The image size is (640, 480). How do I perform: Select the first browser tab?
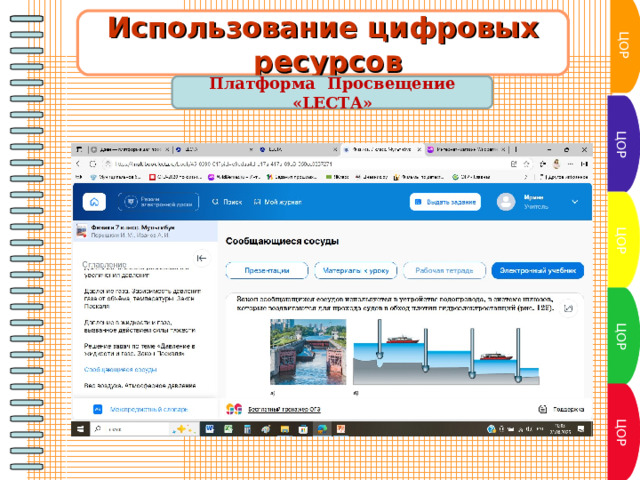pos(130,150)
